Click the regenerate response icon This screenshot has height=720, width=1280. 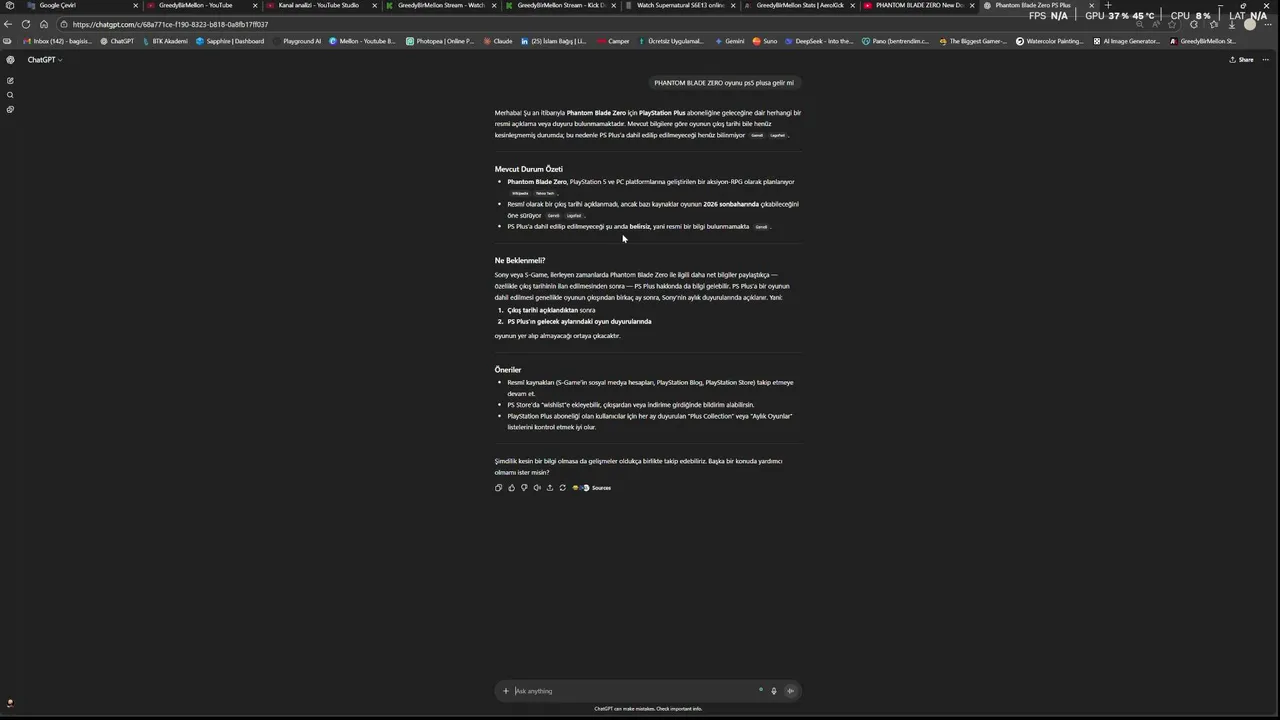tap(562, 488)
